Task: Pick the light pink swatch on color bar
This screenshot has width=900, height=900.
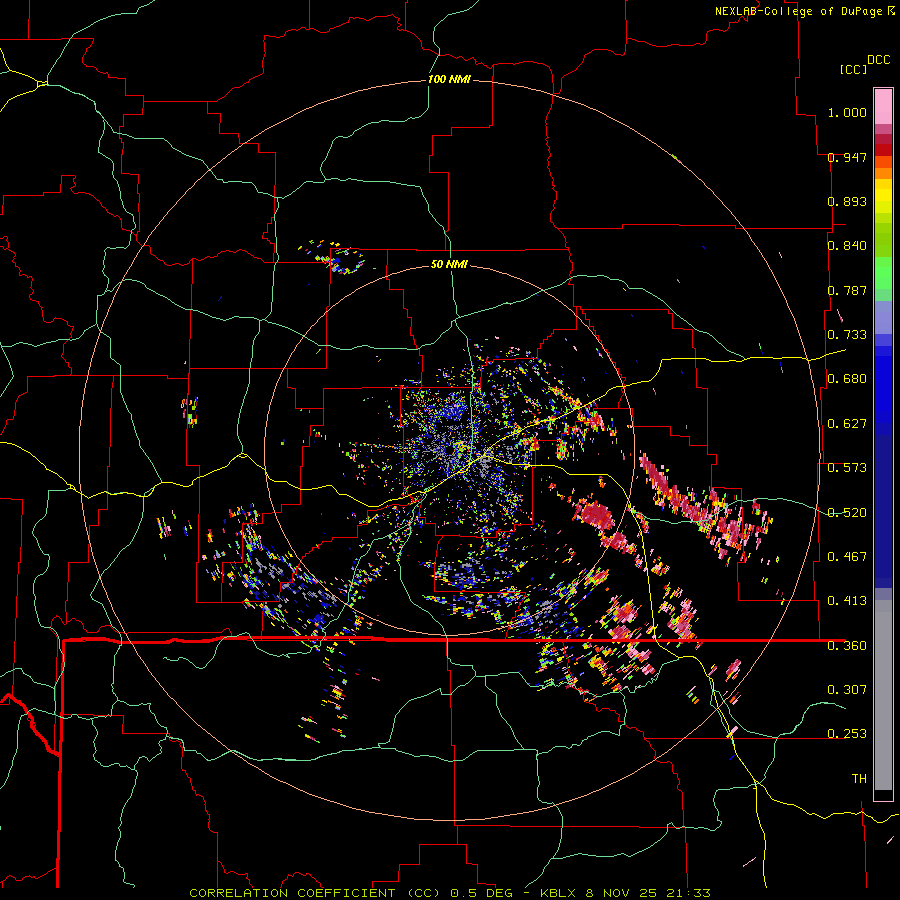Action: coord(883,107)
